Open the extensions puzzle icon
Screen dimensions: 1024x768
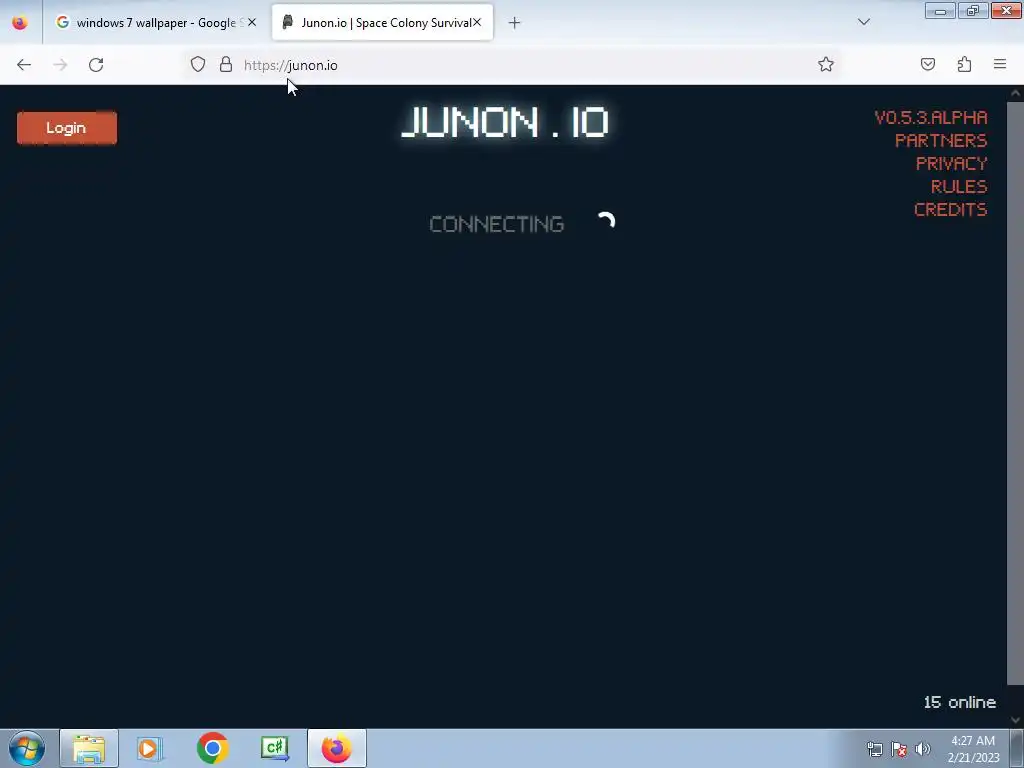[964, 64]
